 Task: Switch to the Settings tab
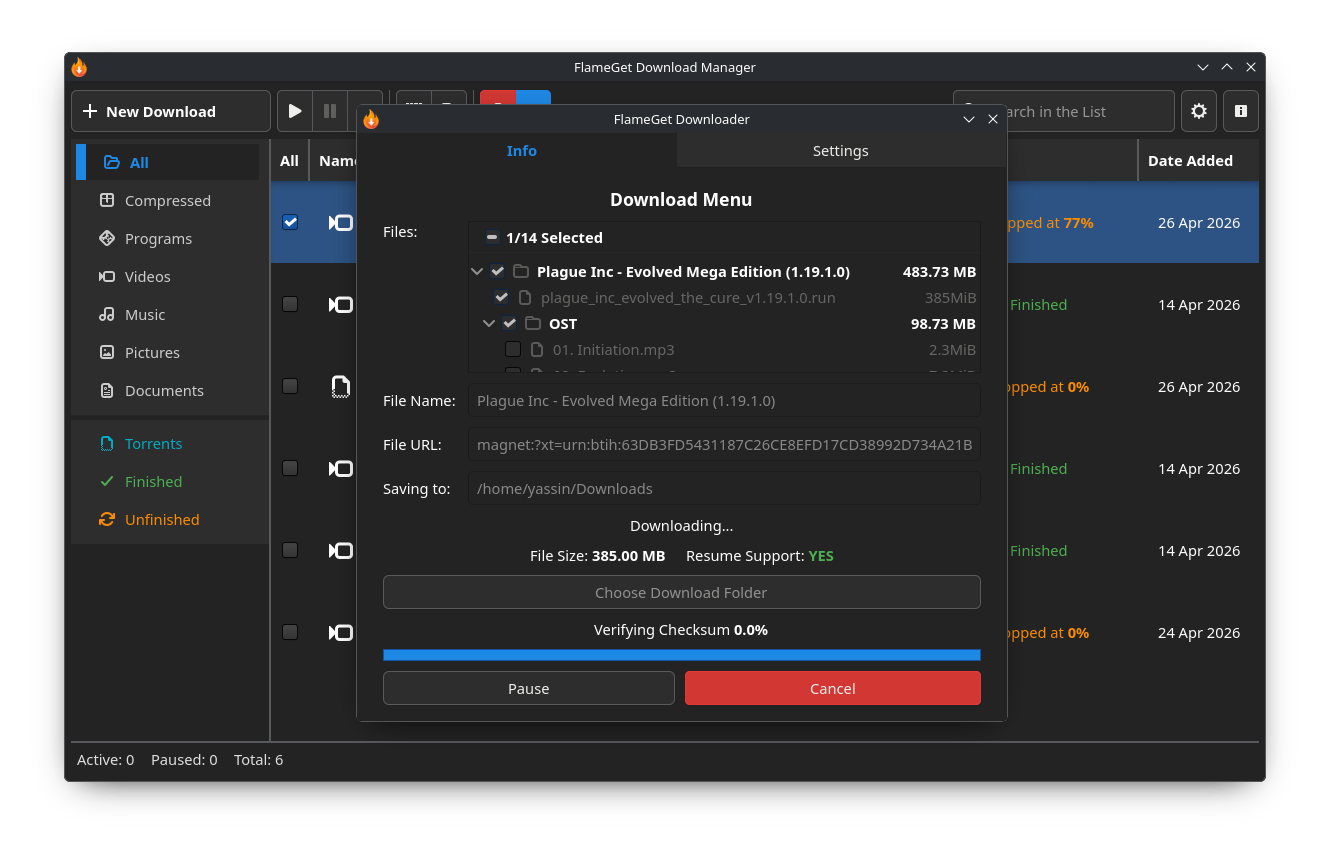point(841,151)
